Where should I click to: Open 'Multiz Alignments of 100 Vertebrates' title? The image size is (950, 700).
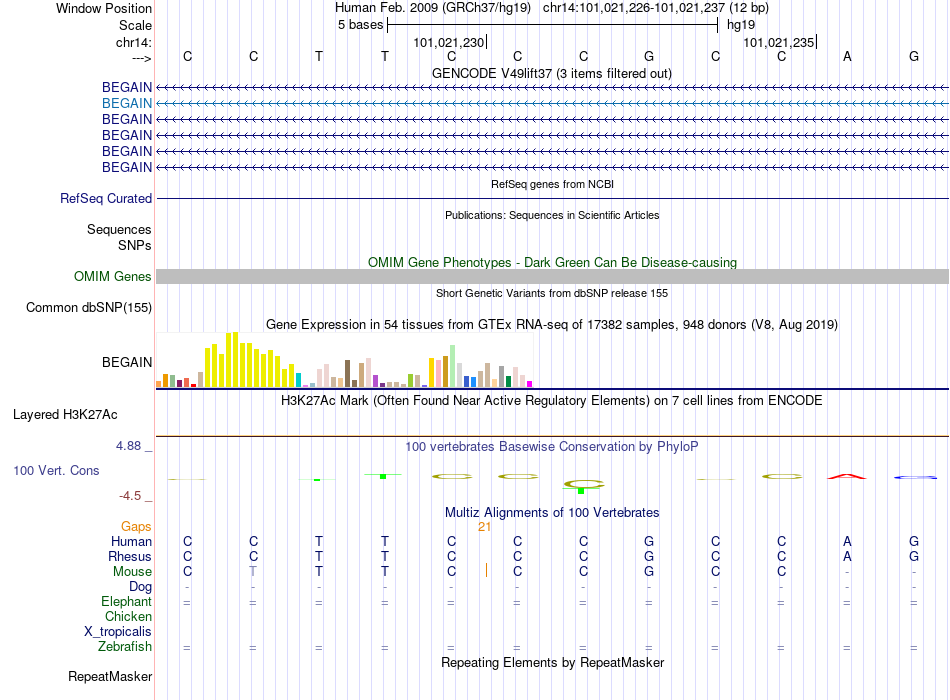552,513
